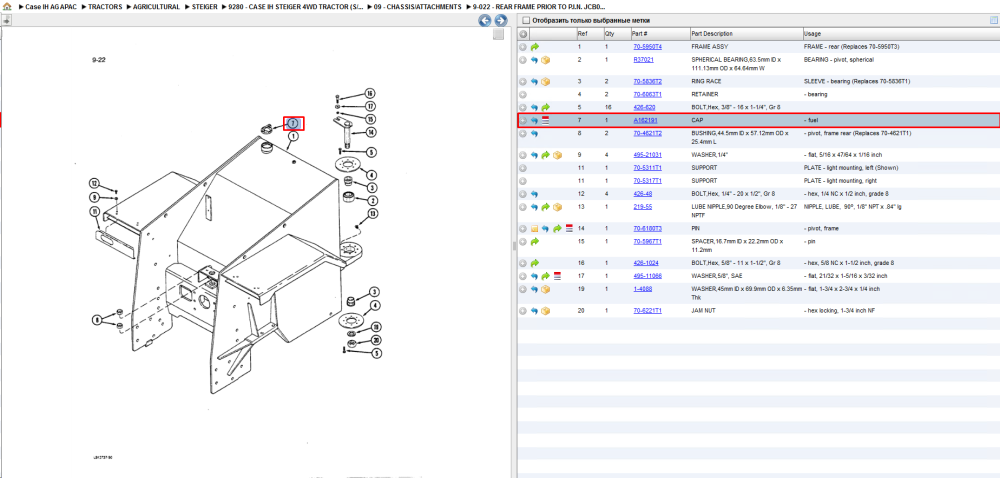Image resolution: width=1000 pixels, height=478 pixels.
Task: Select callout 20 in the diagram
Action: [x=376, y=340]
